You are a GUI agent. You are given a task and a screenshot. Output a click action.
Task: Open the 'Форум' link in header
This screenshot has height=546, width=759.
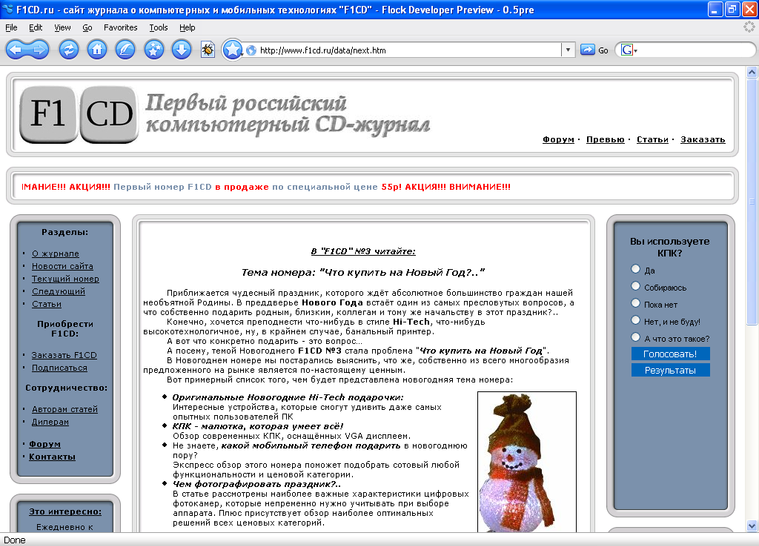click(x=558, y=139)
